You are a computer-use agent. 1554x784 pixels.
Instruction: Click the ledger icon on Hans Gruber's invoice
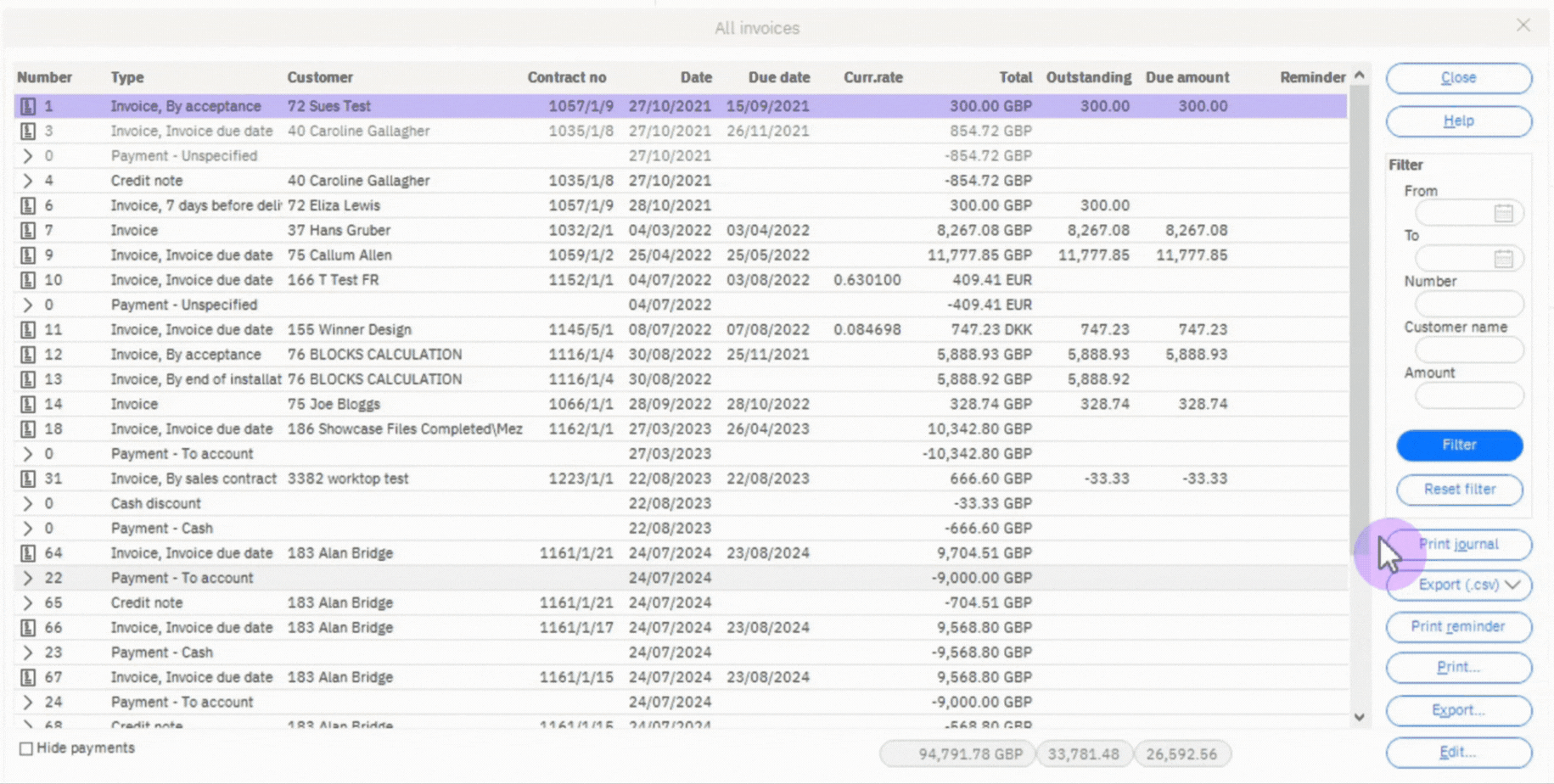(26, 230)
